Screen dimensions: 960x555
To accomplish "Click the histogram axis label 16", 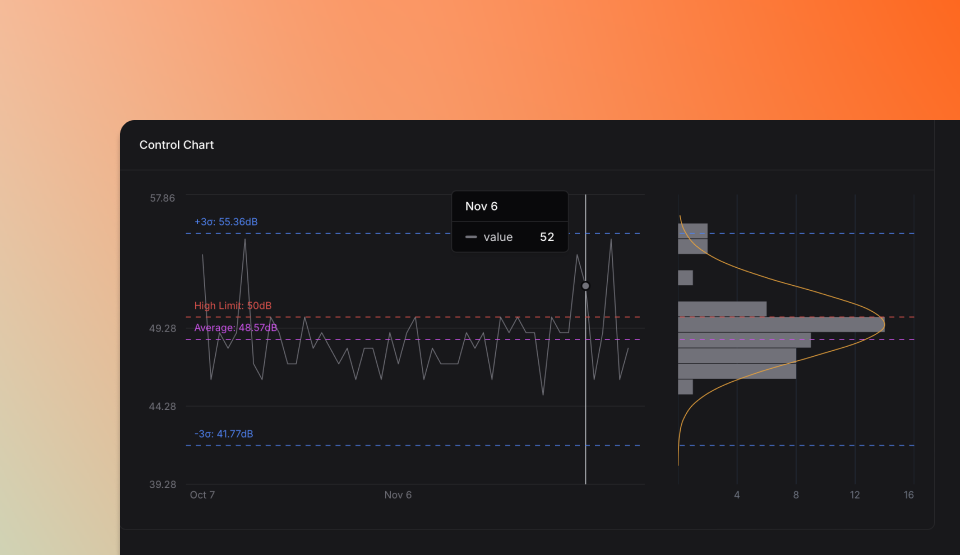I will 909,495.
